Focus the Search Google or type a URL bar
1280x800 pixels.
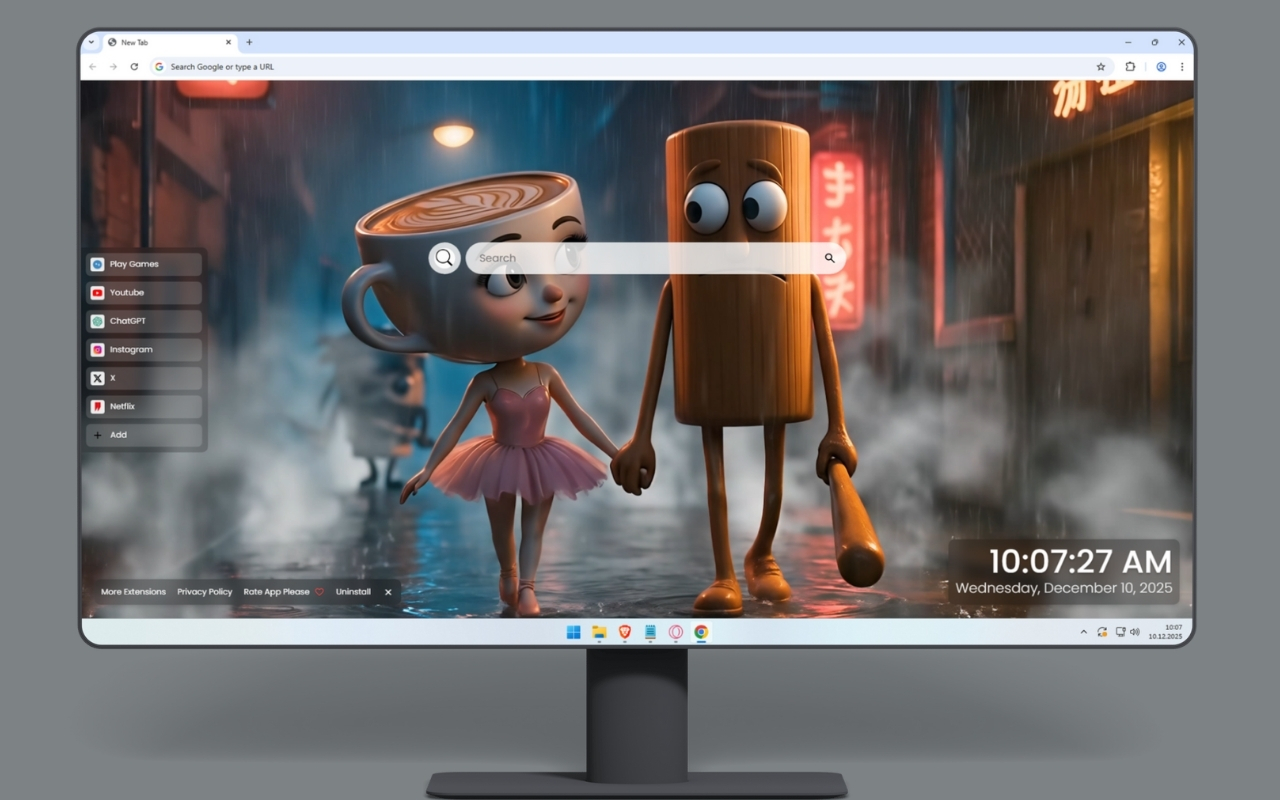coord(630,67)
